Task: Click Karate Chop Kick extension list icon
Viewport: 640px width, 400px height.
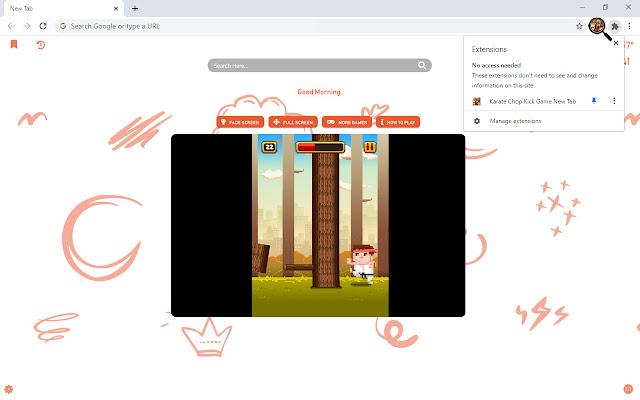Action: tap(476, 101)
